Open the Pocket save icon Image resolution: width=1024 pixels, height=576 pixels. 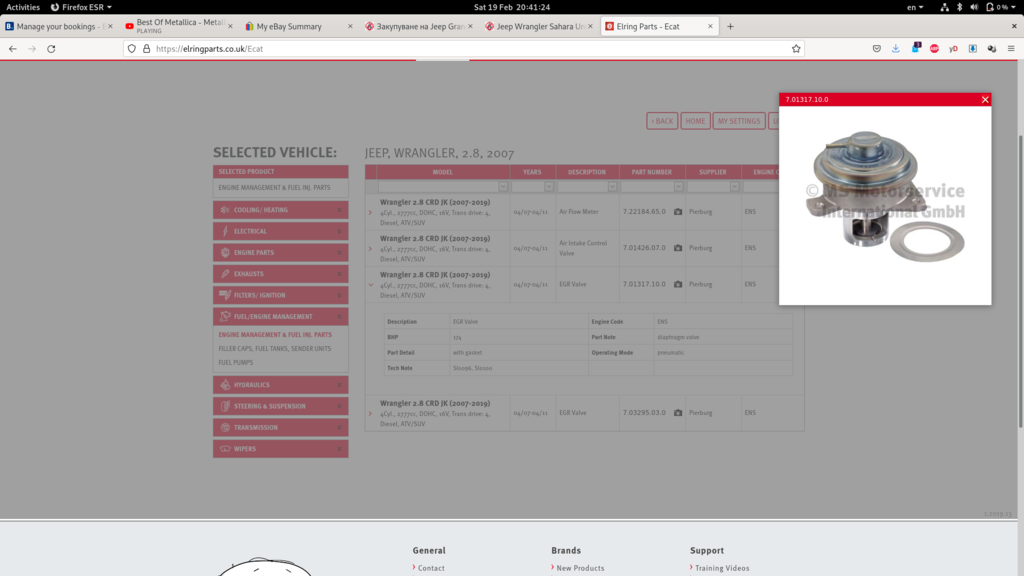(876, 48)
